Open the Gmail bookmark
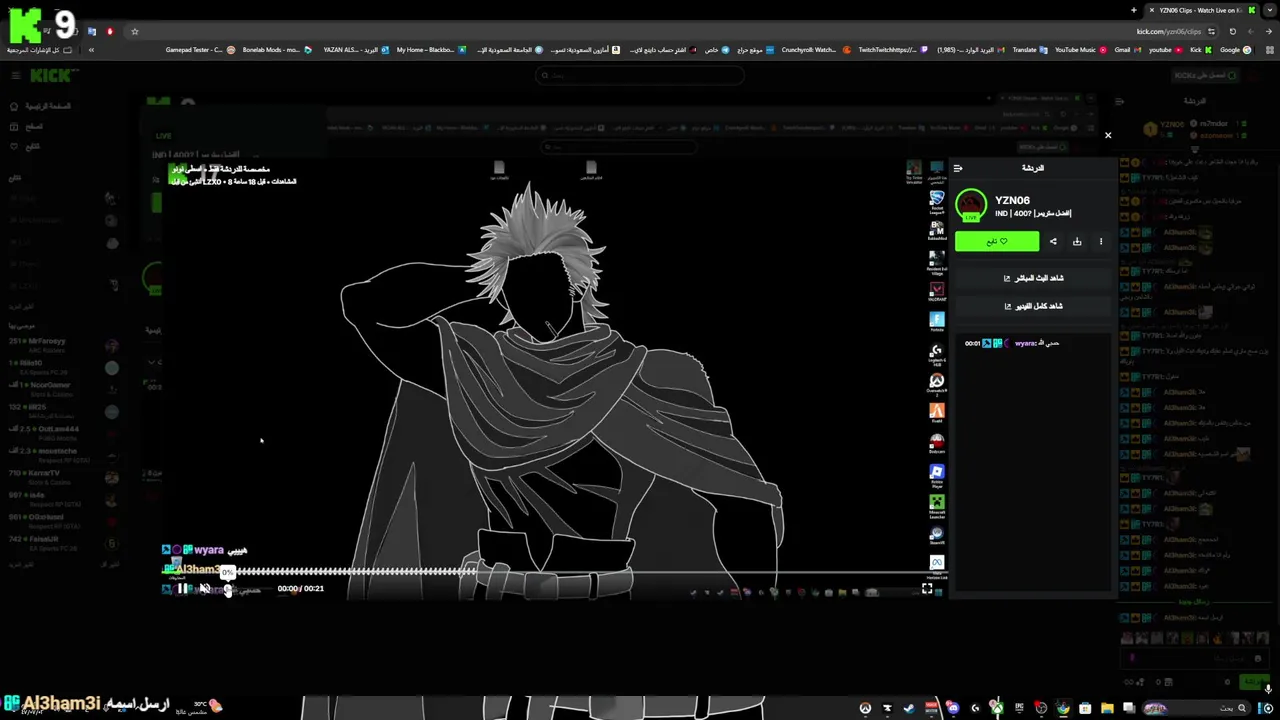This screenshot has height=720, width=1280. click(x=1128, y=49)
